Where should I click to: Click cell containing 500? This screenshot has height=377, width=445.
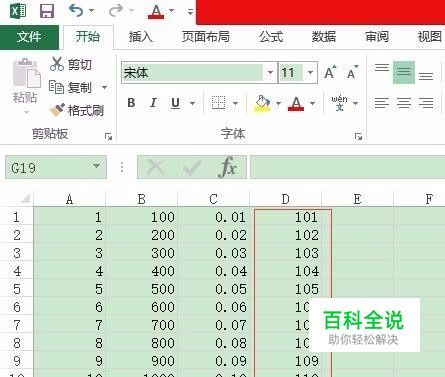pos(142,289)
